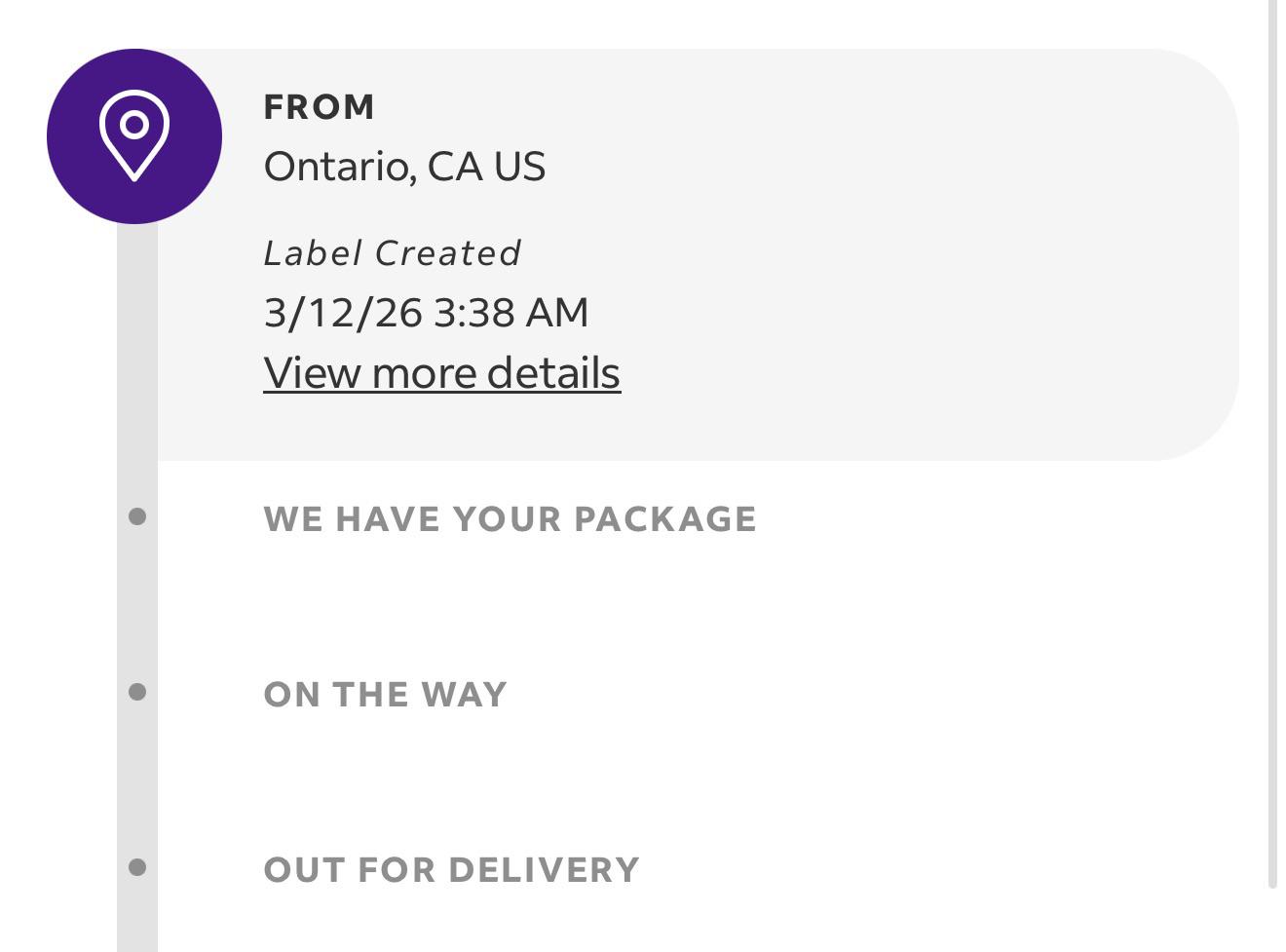Select the On The Way step
Viewport: 1286px width, 952px height.
[385, 695]
